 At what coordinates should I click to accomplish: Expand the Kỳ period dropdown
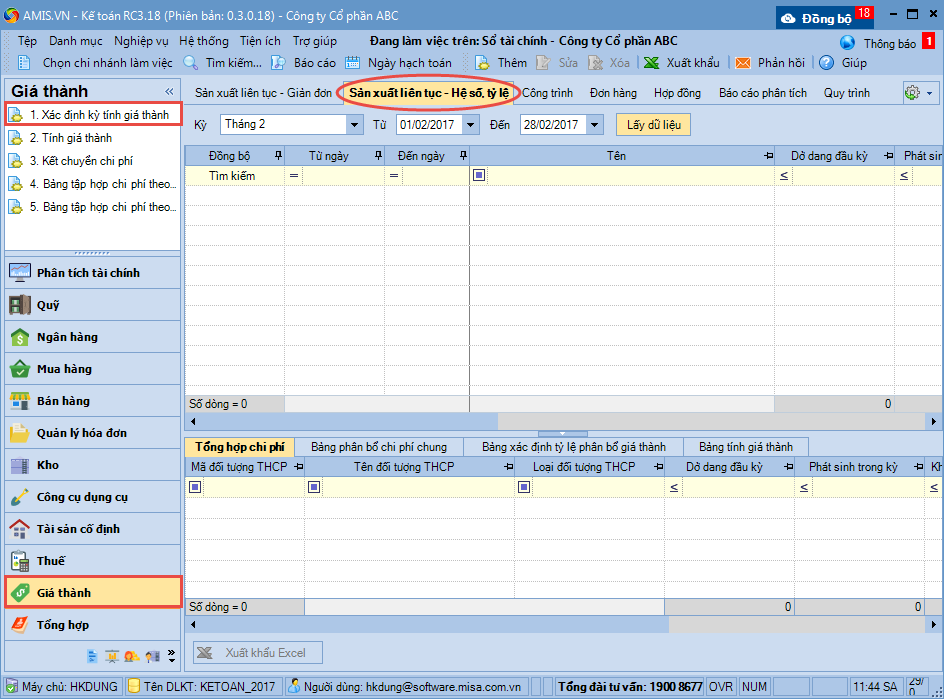pos(355,125)
